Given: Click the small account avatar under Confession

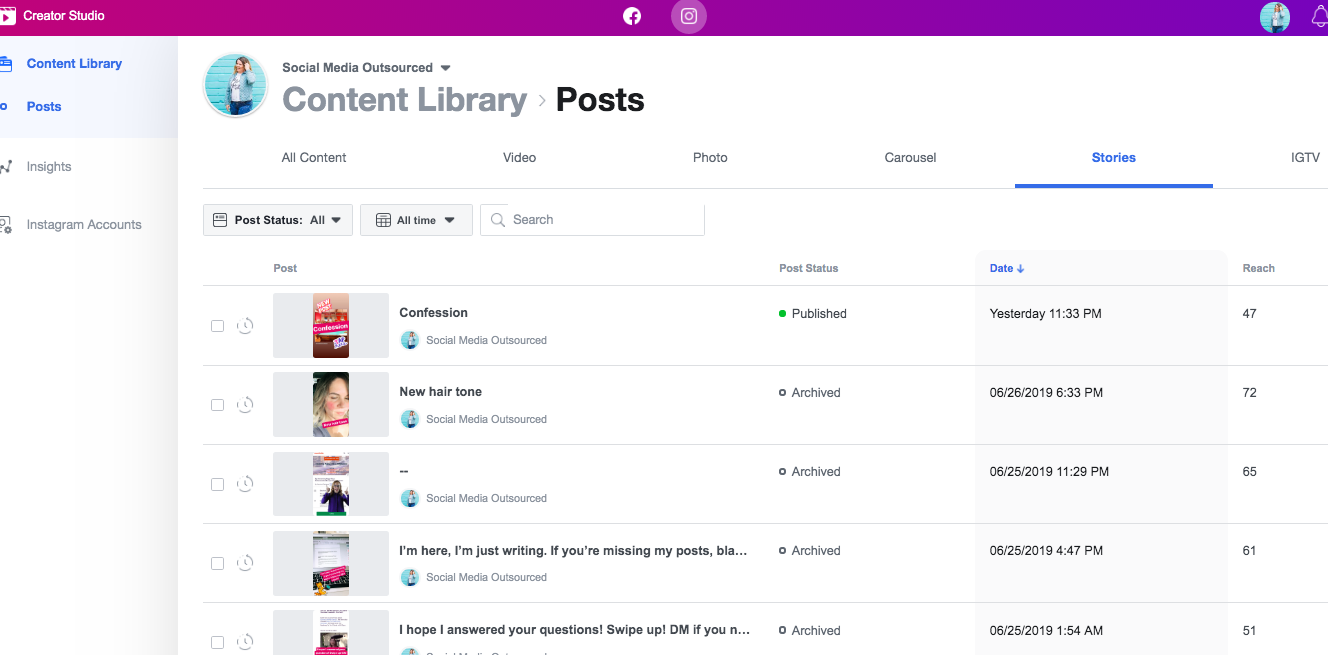Looking at the screenshot, I should 409,340.
